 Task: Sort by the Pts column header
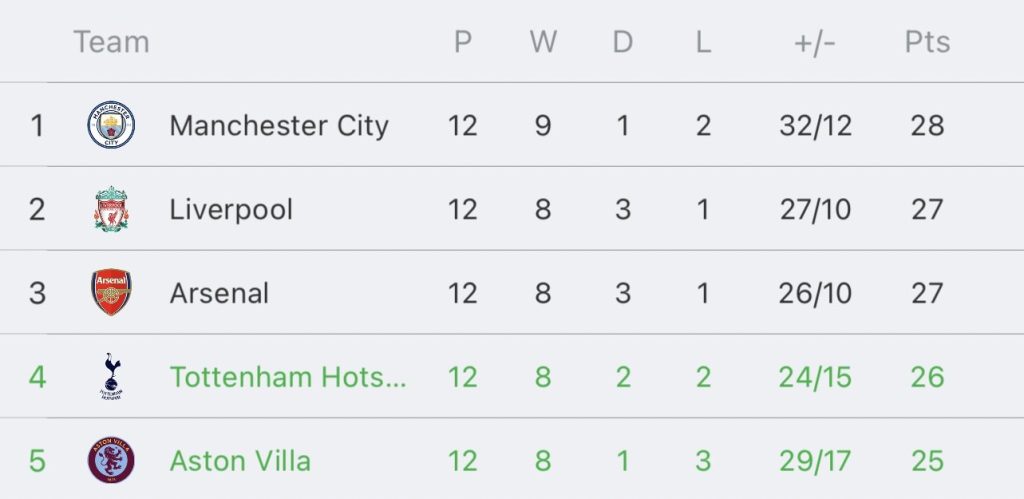click(x=927, y=42)
